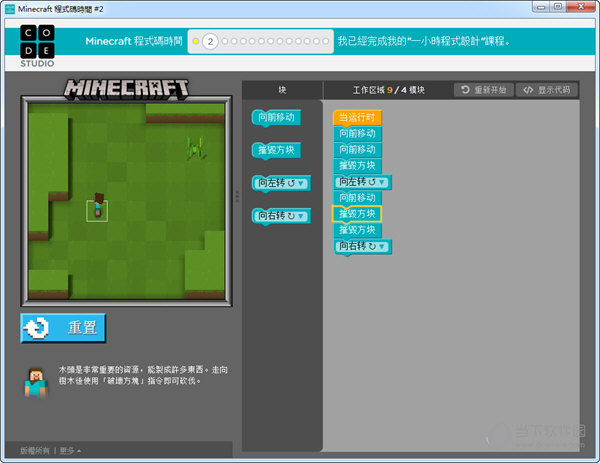Minimize the Minecraft window
Viewport: 600px width, 463px height.
coord(541,7)
